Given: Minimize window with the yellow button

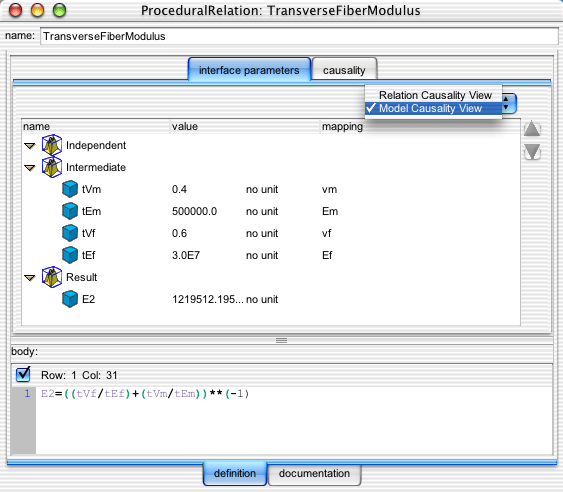Looking at the screenshot, I should click(37, 10).
